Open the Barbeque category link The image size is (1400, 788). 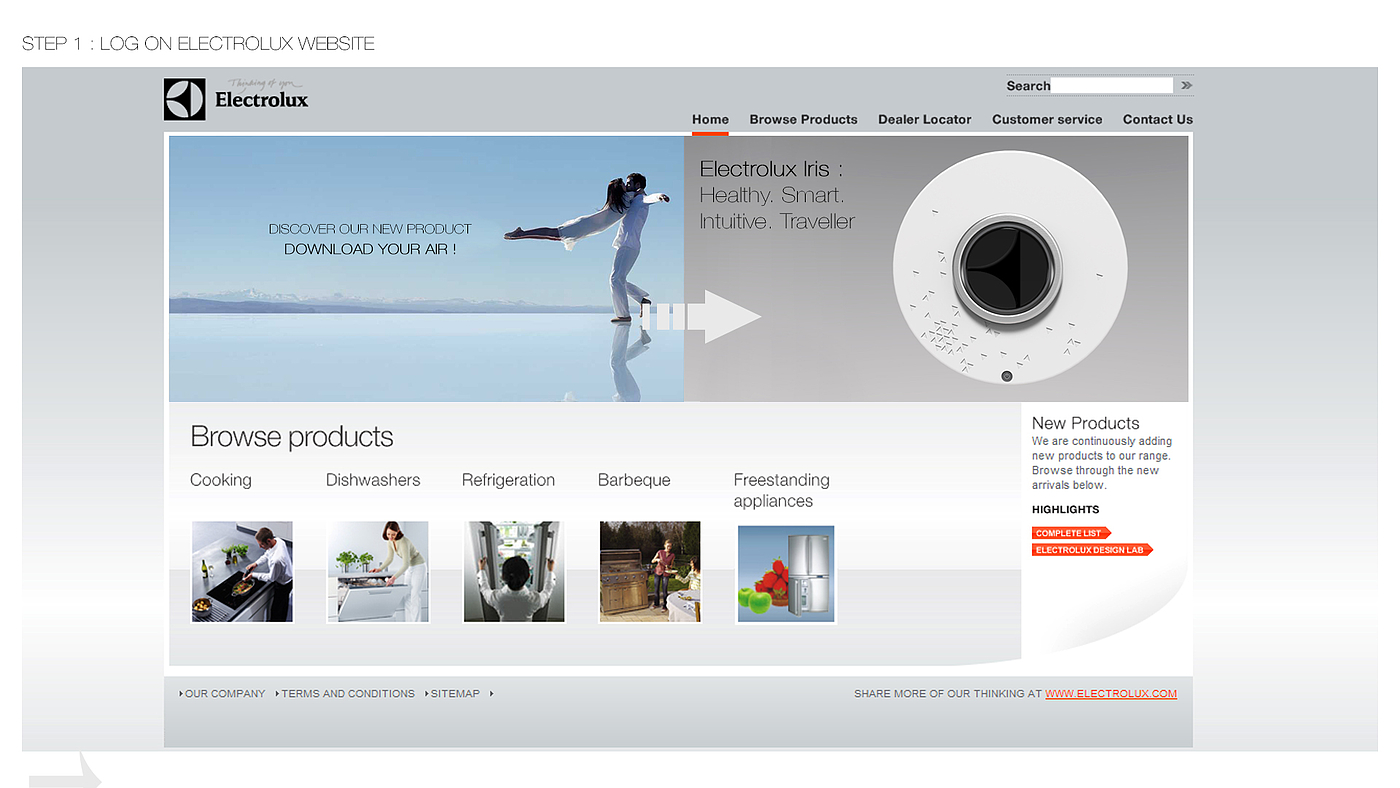(x=634, y=480)
